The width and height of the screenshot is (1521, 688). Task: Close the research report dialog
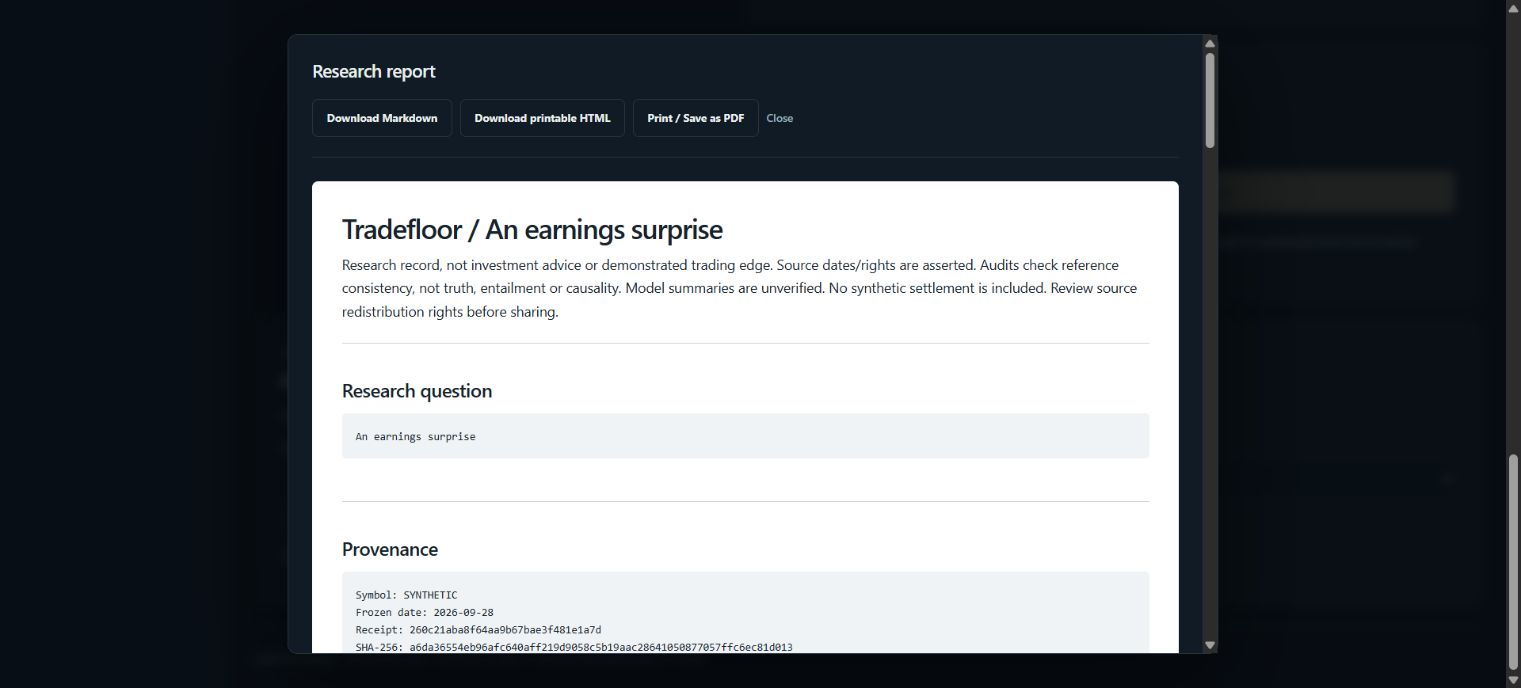pos(780,118)
